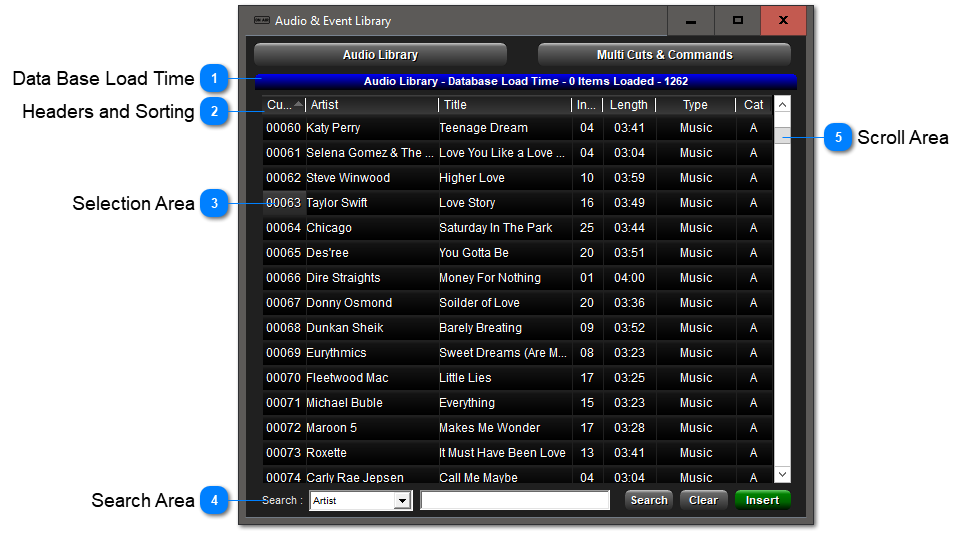Image resolution: width=965 pixels, height=534 pixels.
Task: Click the search text input box
Action: pyautogui.click(x=515, y=500)
